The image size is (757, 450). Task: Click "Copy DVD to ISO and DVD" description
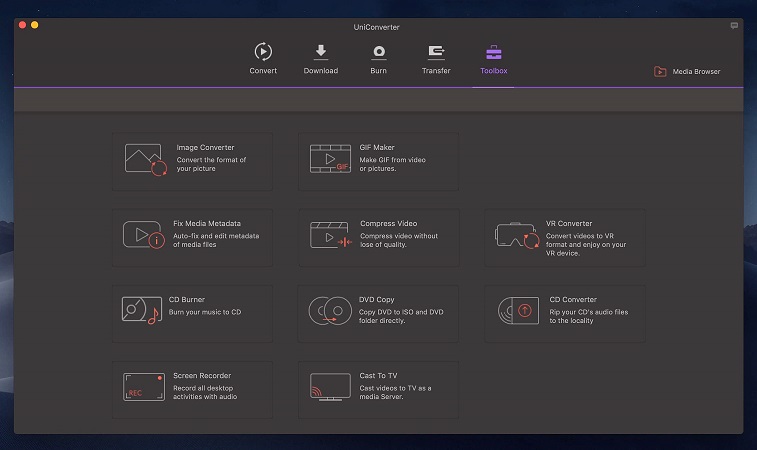point(401,312)
